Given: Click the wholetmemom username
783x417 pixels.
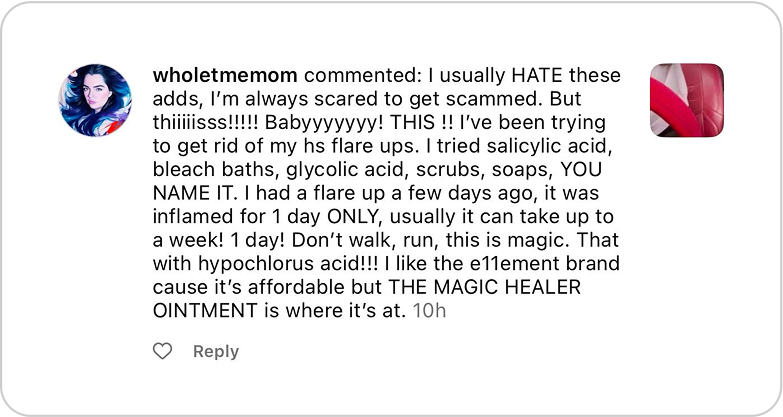Looking at the screenshot, I should (225, 76).
